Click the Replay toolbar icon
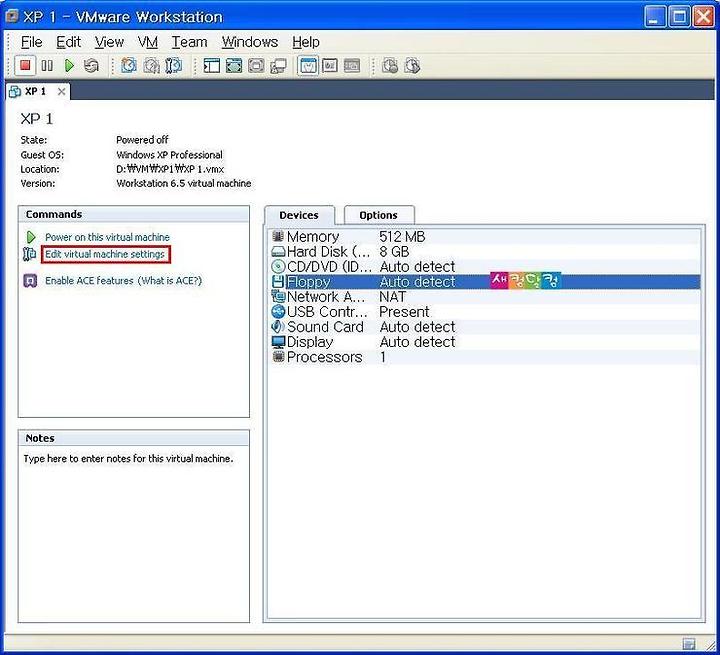This screenshot has height=655, width=720. 412,66
